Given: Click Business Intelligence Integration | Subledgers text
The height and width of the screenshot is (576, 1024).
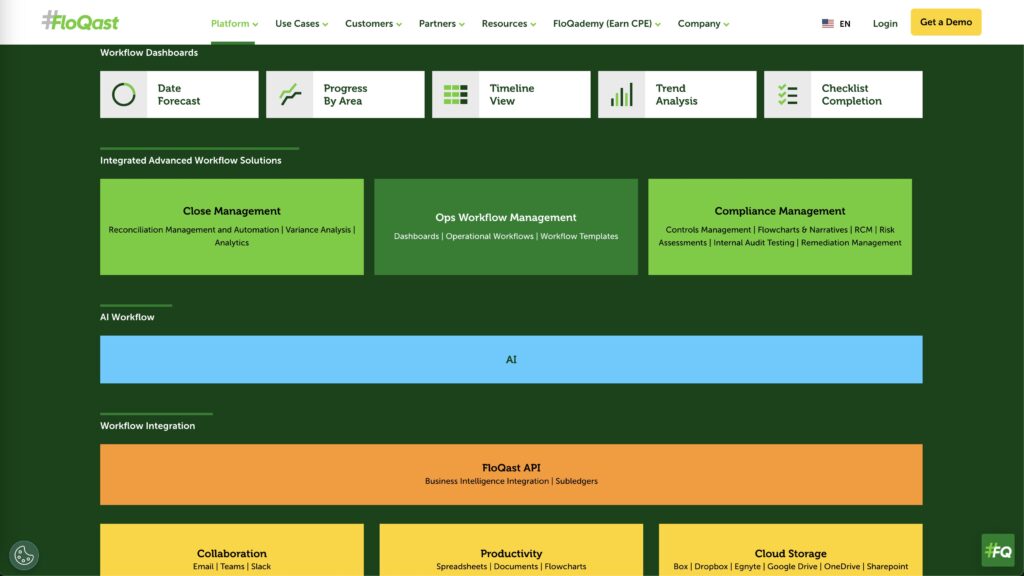Looking at the screenshot, I should point(511,481).
